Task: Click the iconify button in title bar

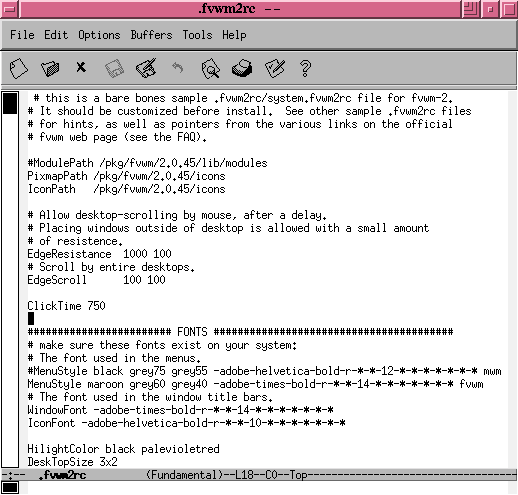Action: (471, 9)
